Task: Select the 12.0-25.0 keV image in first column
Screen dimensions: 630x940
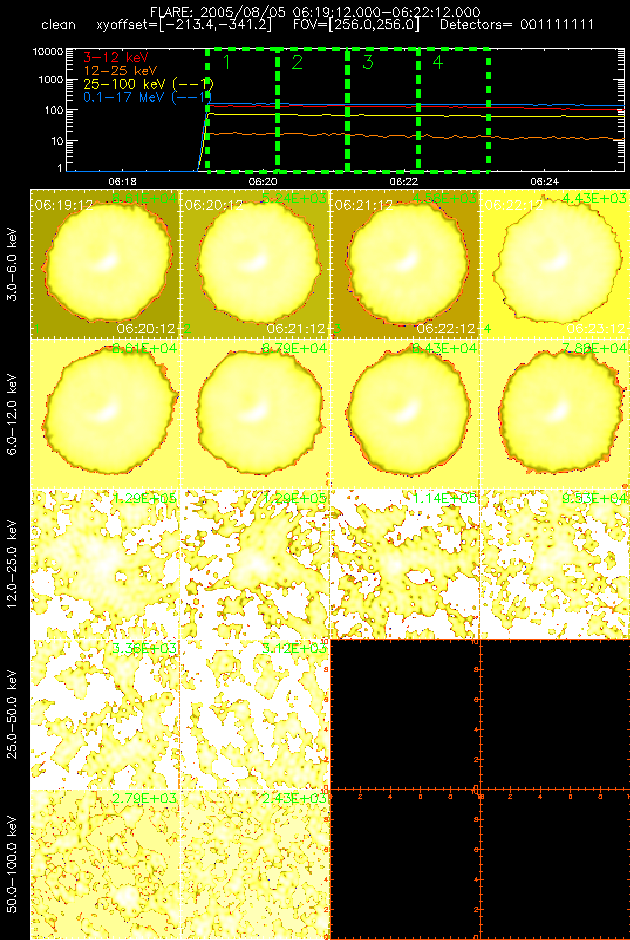Action: click(x=105, y=564)
